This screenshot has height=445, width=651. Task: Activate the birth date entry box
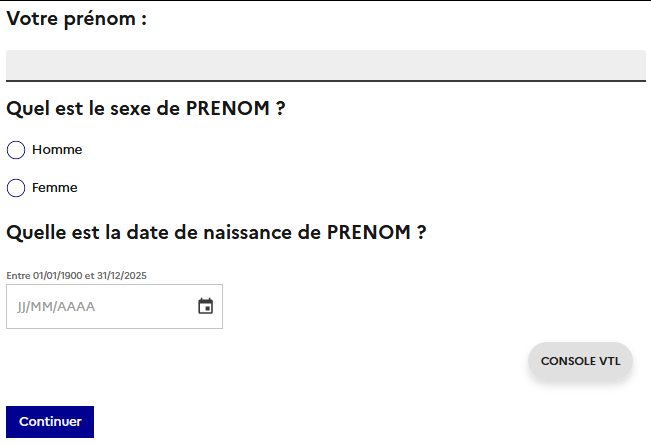coord(114,306)
